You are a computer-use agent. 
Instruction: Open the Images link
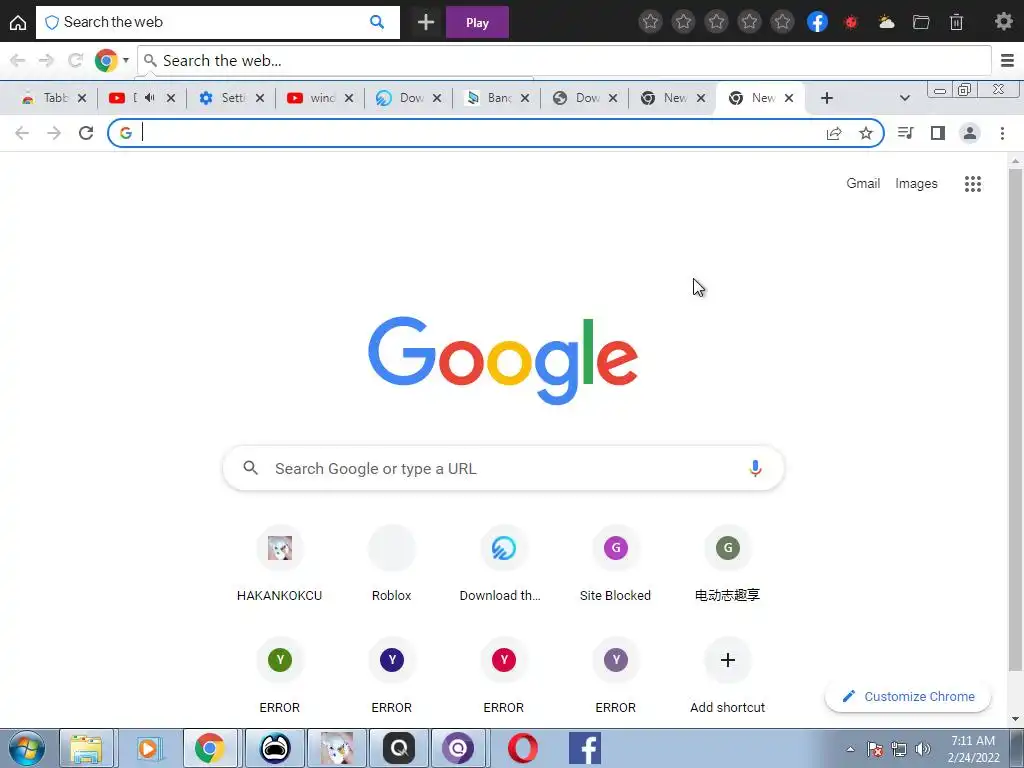pos(916,184)
